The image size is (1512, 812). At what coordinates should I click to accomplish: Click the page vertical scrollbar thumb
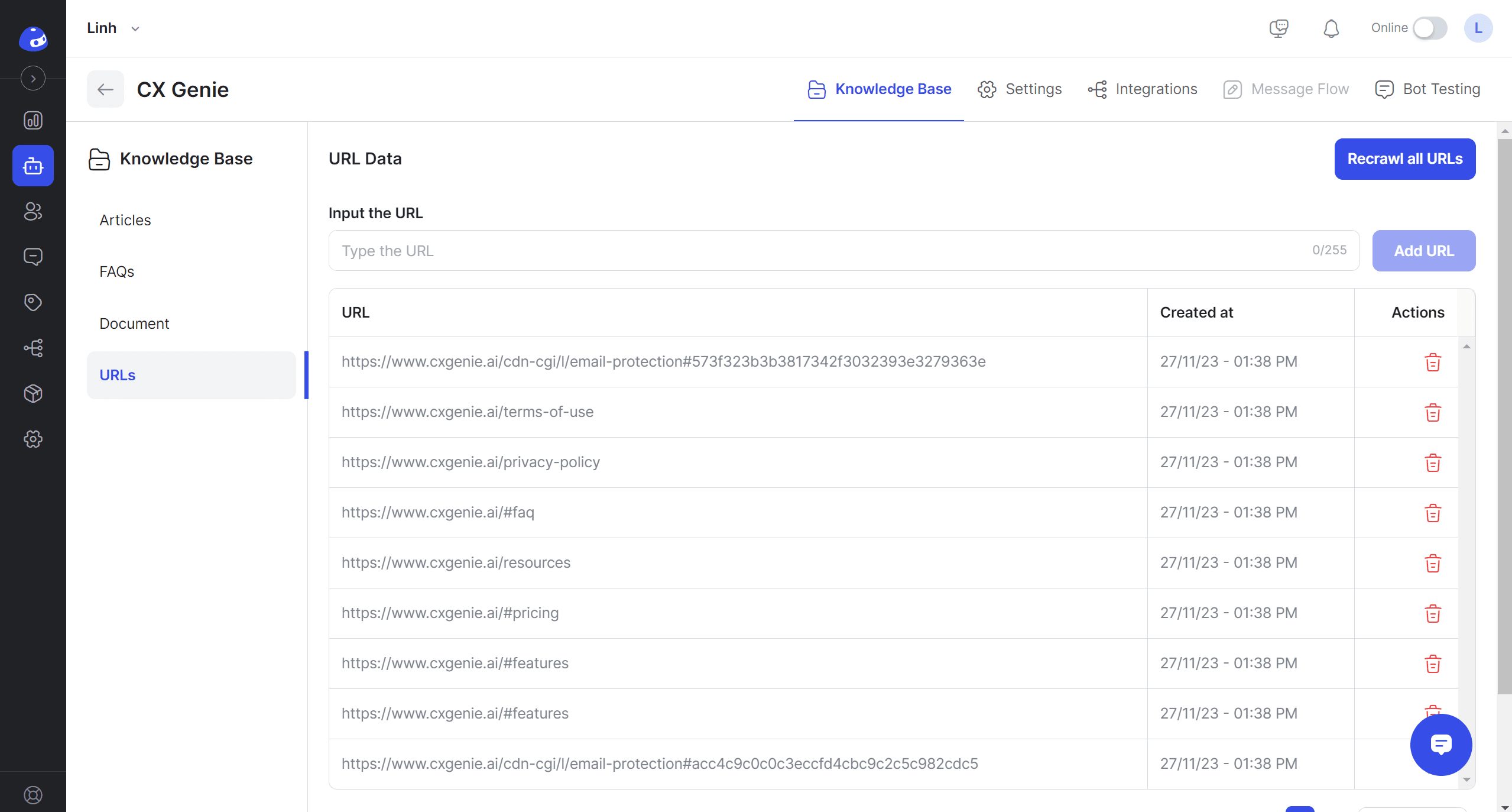coord(1504,417)
